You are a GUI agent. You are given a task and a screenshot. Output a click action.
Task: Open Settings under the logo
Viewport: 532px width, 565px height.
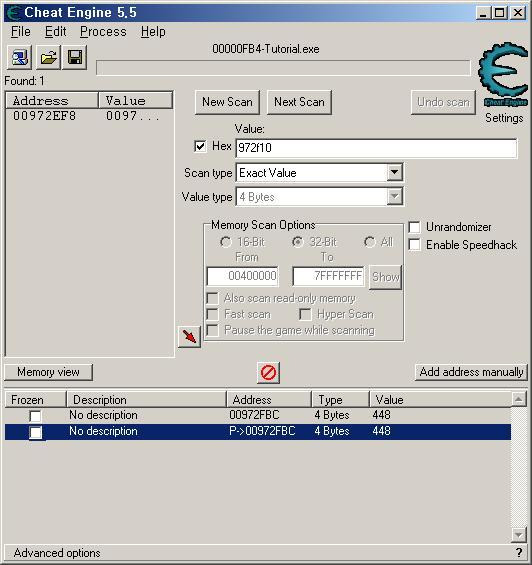504,118
